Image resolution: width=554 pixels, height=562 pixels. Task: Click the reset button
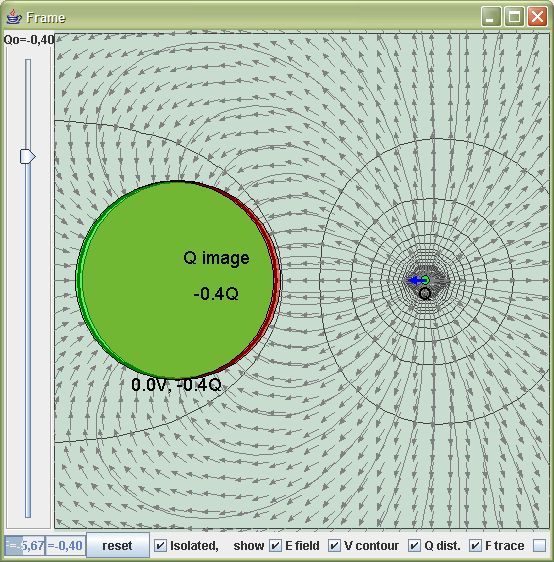tap(118, 546)
